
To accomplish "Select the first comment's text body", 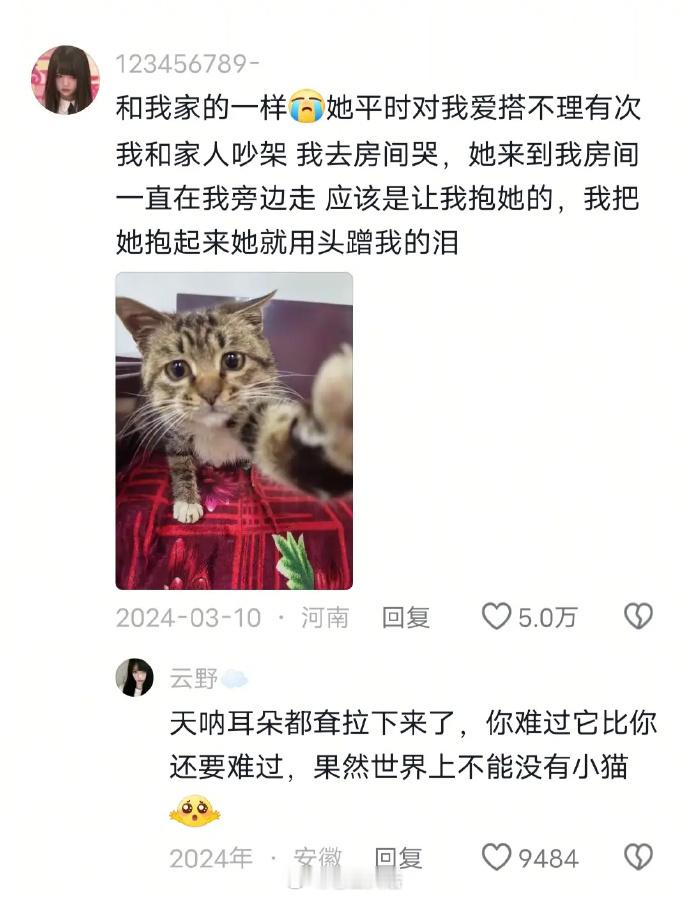I will [x=378, y=175].
